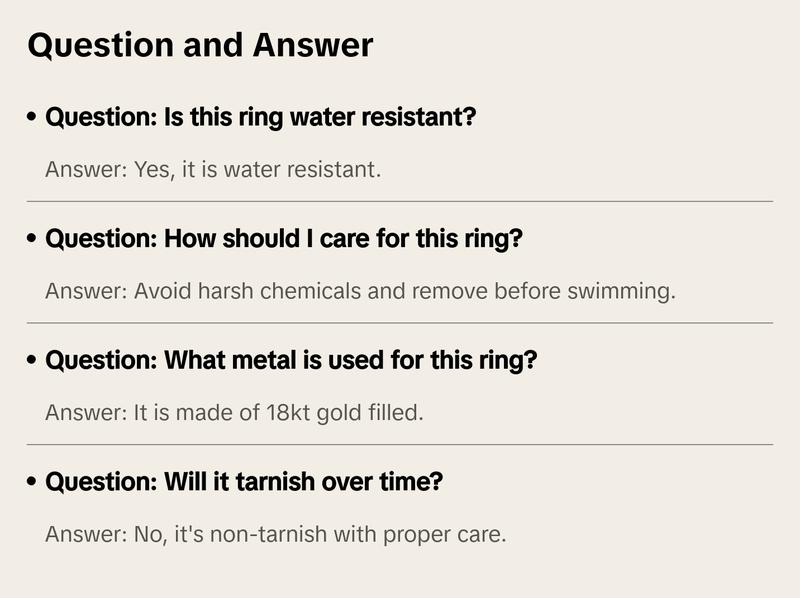Screen dimensions: 800x598
Task: Select the 'What metal is used for this ring?' question
Action: tap(291, 360)
